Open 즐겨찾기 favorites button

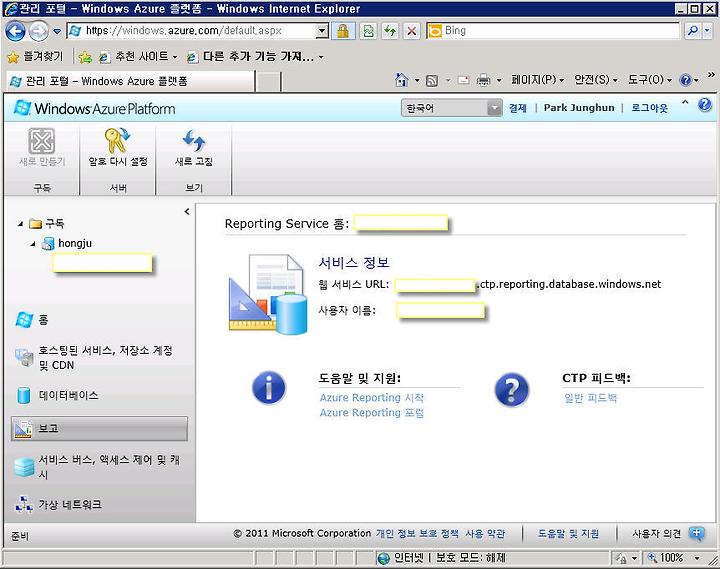click(x=35, y=56)
